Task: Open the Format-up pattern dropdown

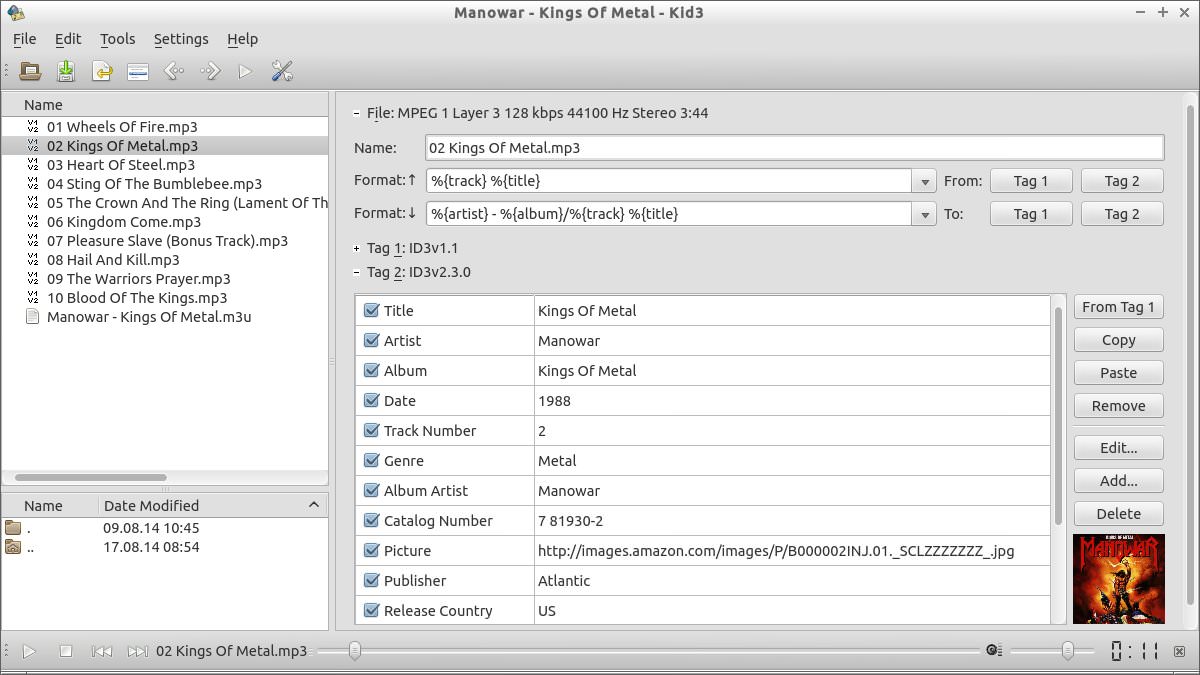Action: tap(923, 180)
